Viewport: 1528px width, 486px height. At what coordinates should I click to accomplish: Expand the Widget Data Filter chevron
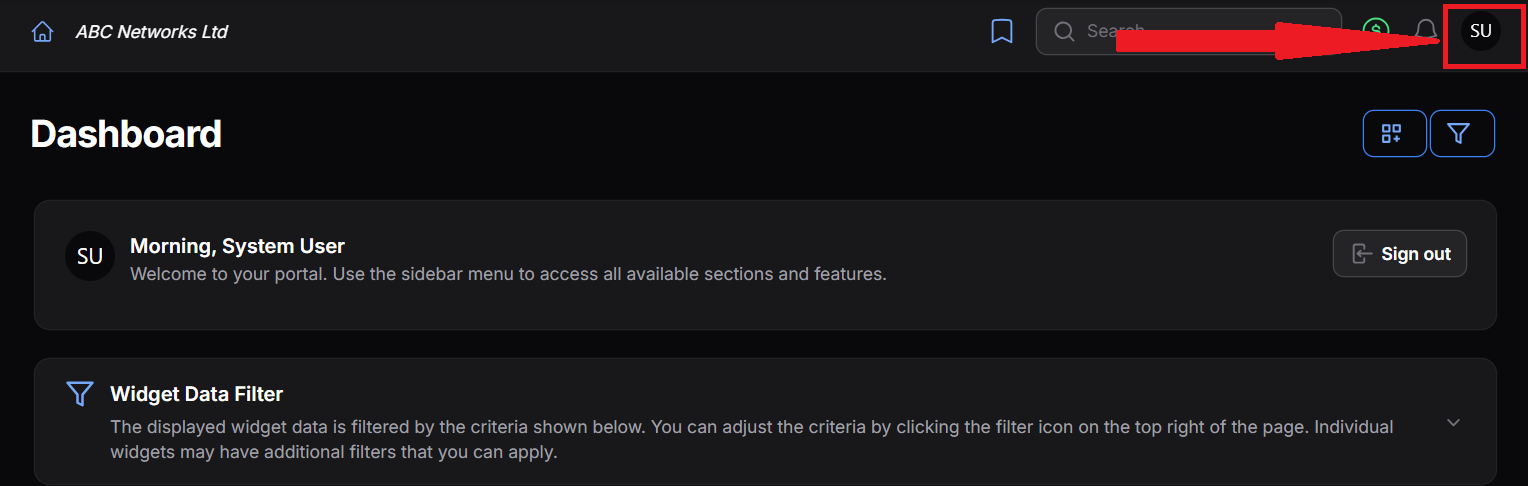pyautogui.click(x=1454, y=422)
